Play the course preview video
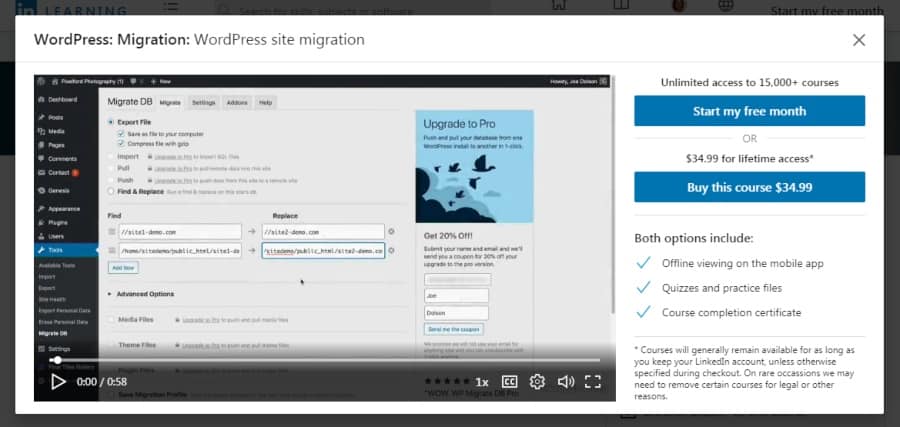900x427 pixels. click(58, 382)
